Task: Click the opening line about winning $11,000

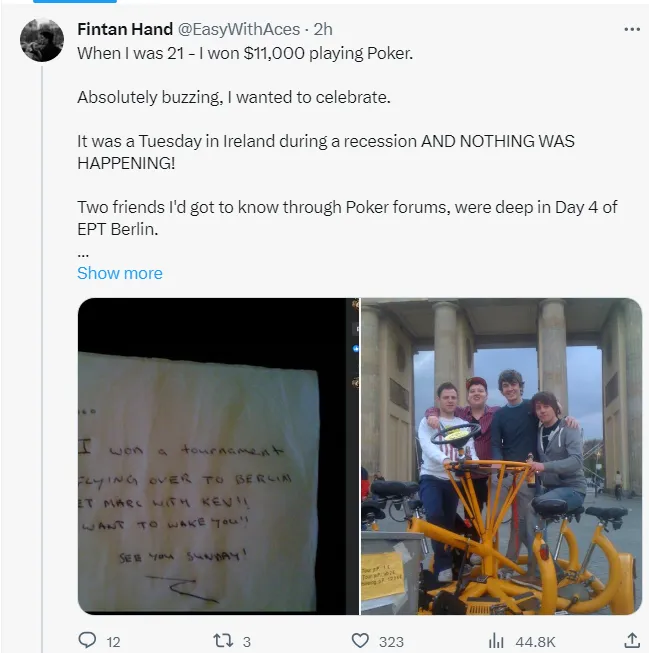Action: [x=245, y=53]
